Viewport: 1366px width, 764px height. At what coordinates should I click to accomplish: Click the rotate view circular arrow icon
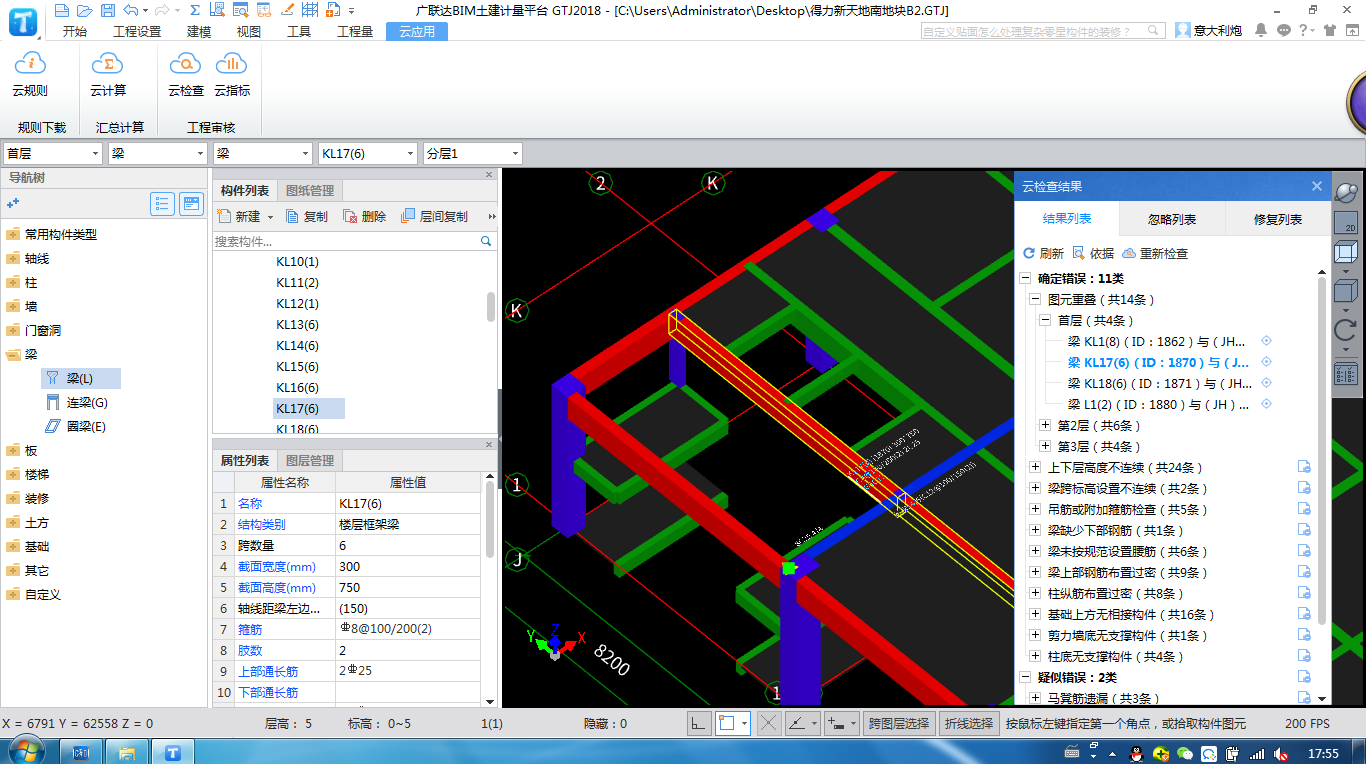tap(1346, 331)
